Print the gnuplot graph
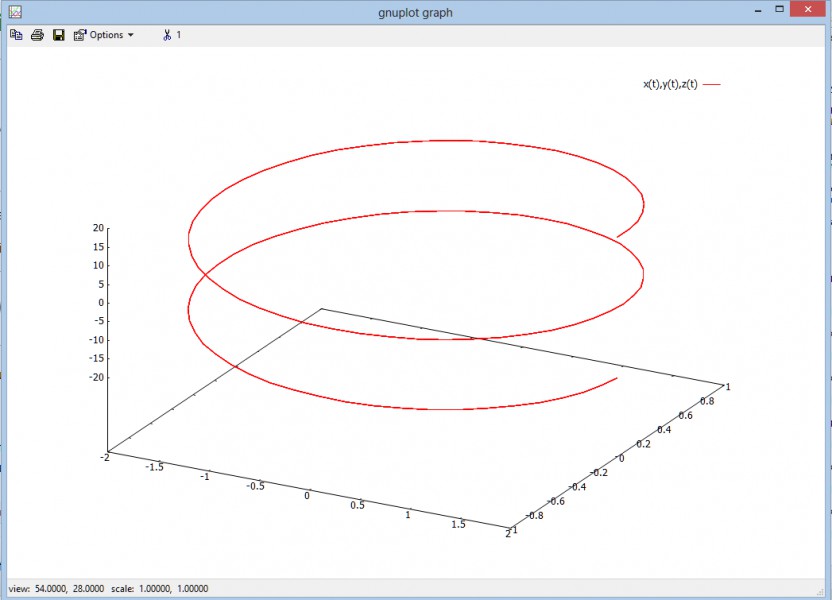The width and height of the screenshot is (832, 600). [x=37, y=35]
